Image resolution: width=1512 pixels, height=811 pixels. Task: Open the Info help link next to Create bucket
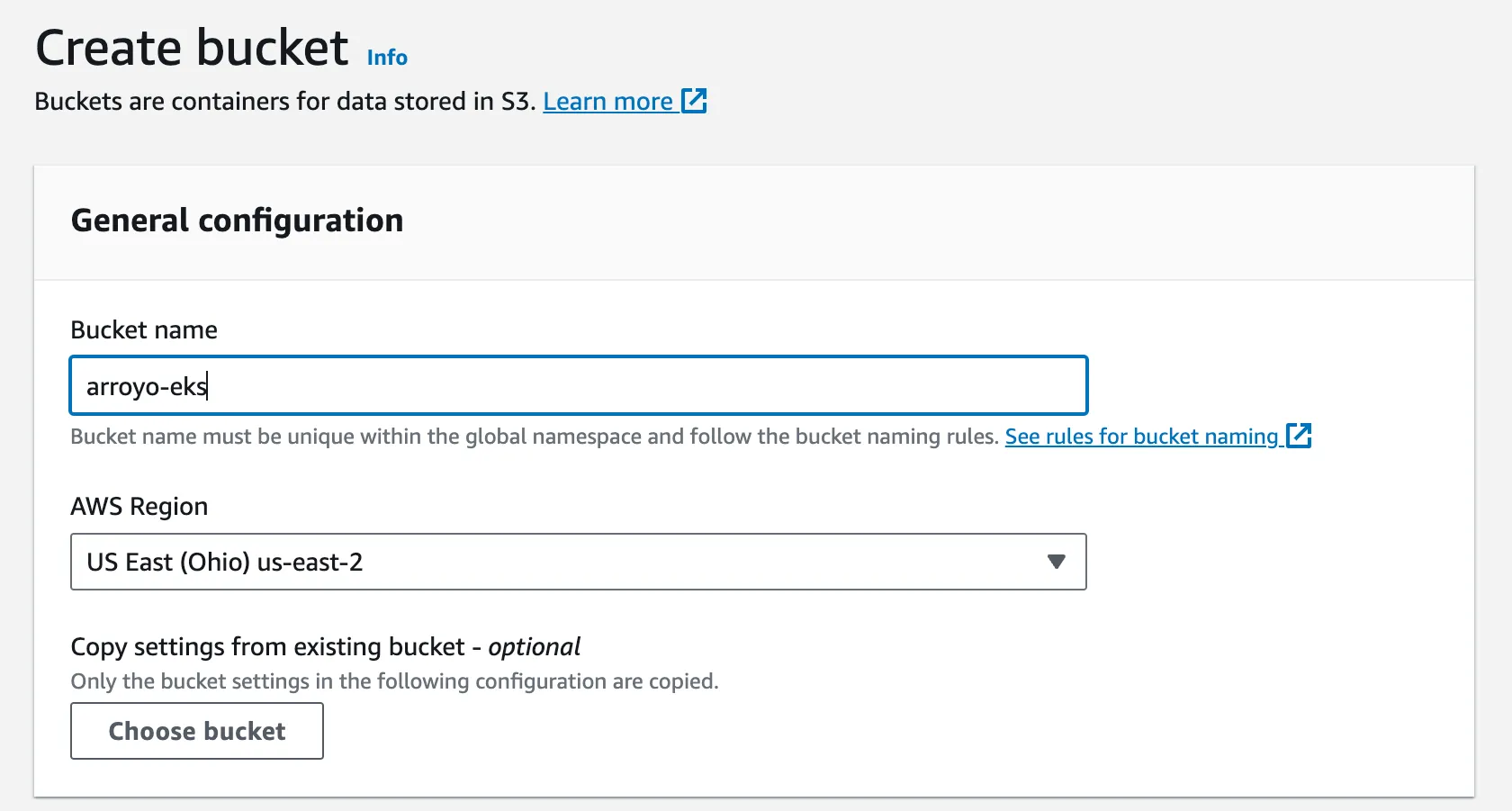386,57
